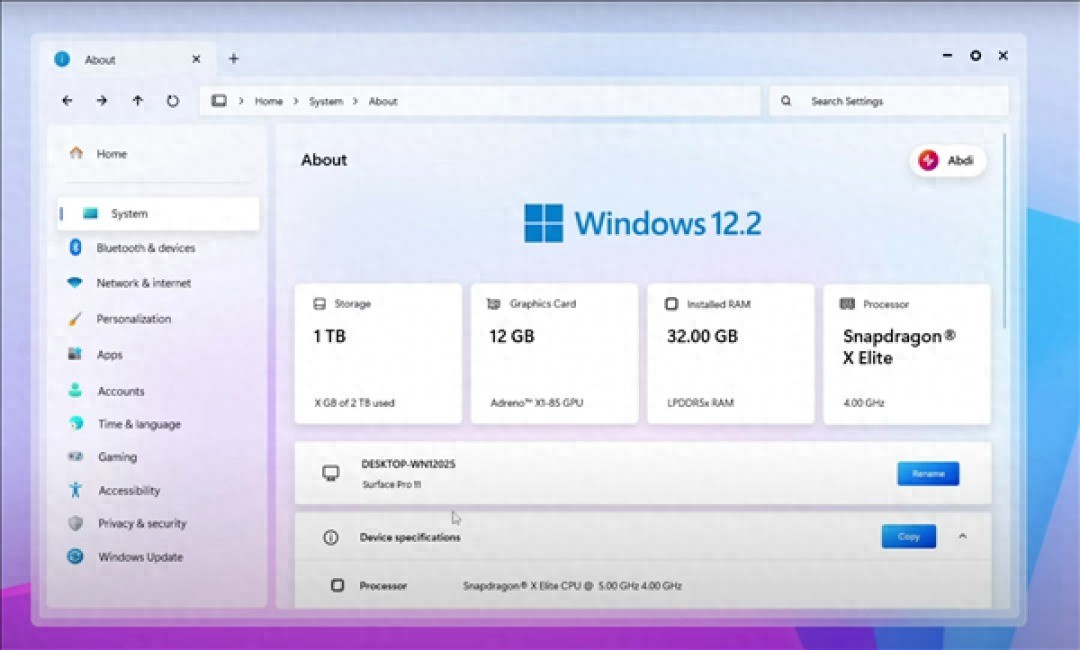Image resolution: width=1080 pixels, height=650 pixels.
Task: Click the up arrow navigation icon
Action: [138, 101]
